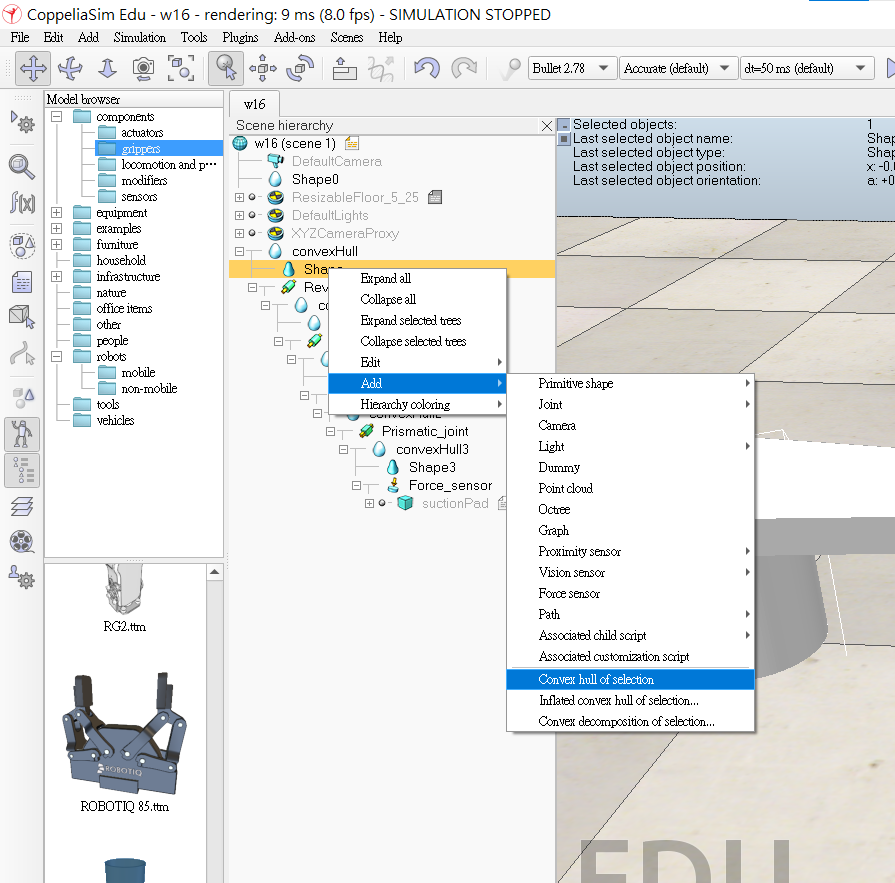
Task: Select the non-mobile robots folder
Action: coord(149,389)
